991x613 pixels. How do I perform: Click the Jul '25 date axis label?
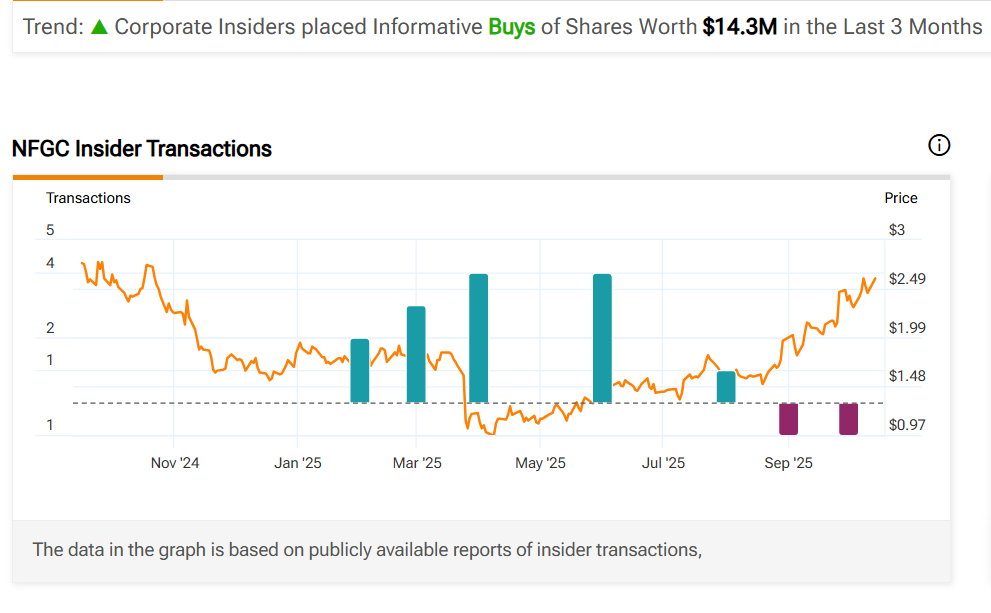pos(663,463)
